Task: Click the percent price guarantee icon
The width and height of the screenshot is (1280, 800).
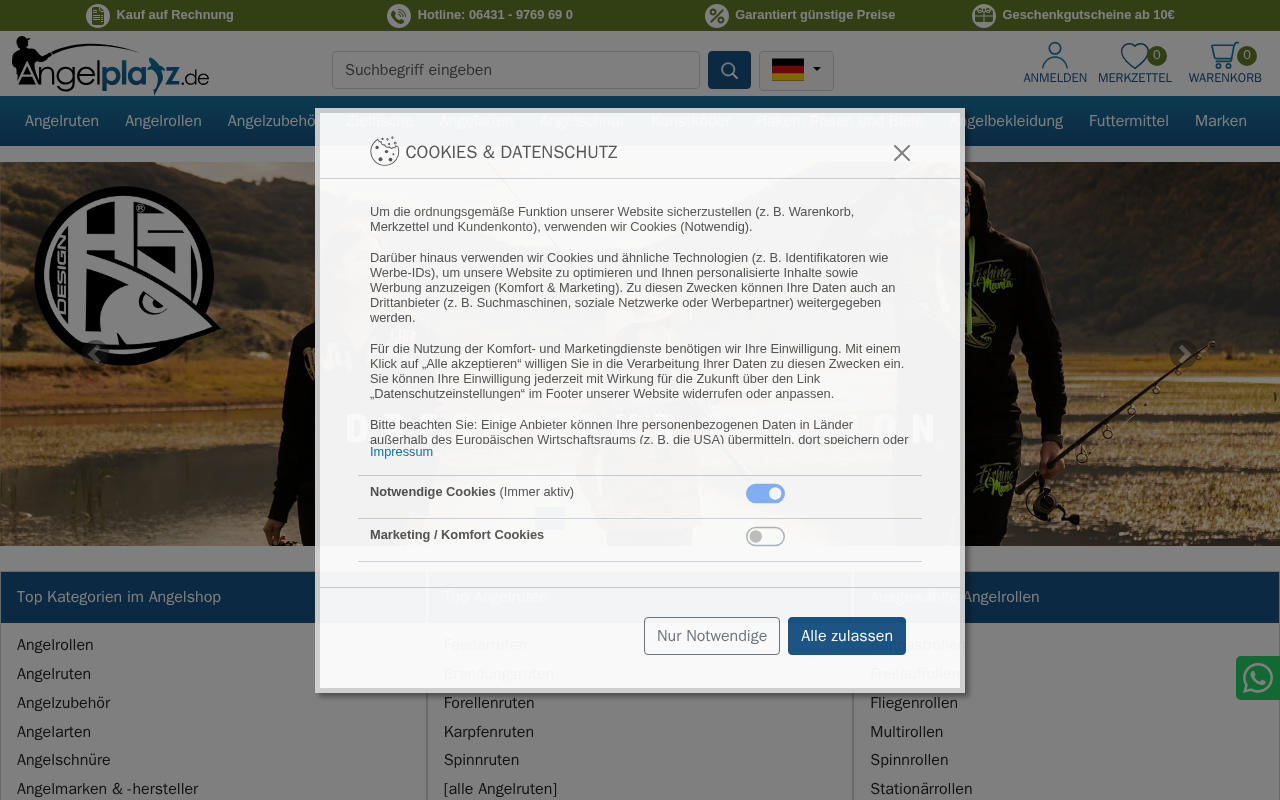Action: click(717, 15)
